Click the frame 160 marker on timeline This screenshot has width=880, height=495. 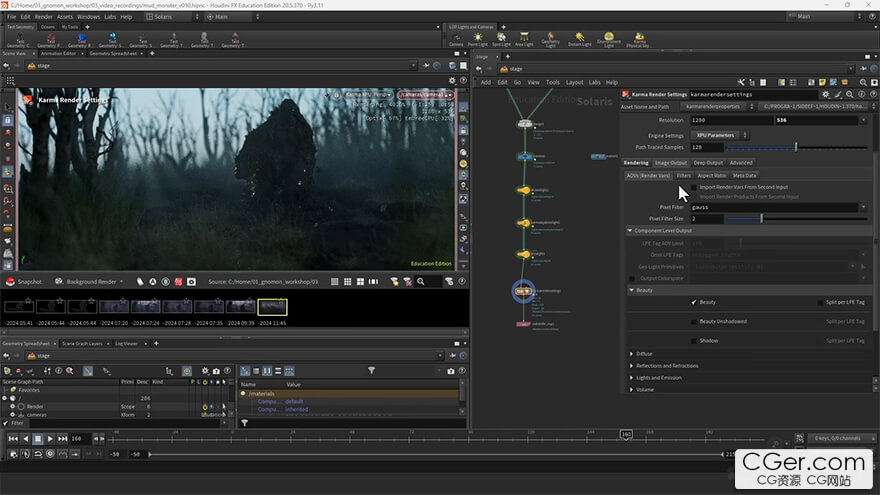pyautogui.click(x=626, y=434)
